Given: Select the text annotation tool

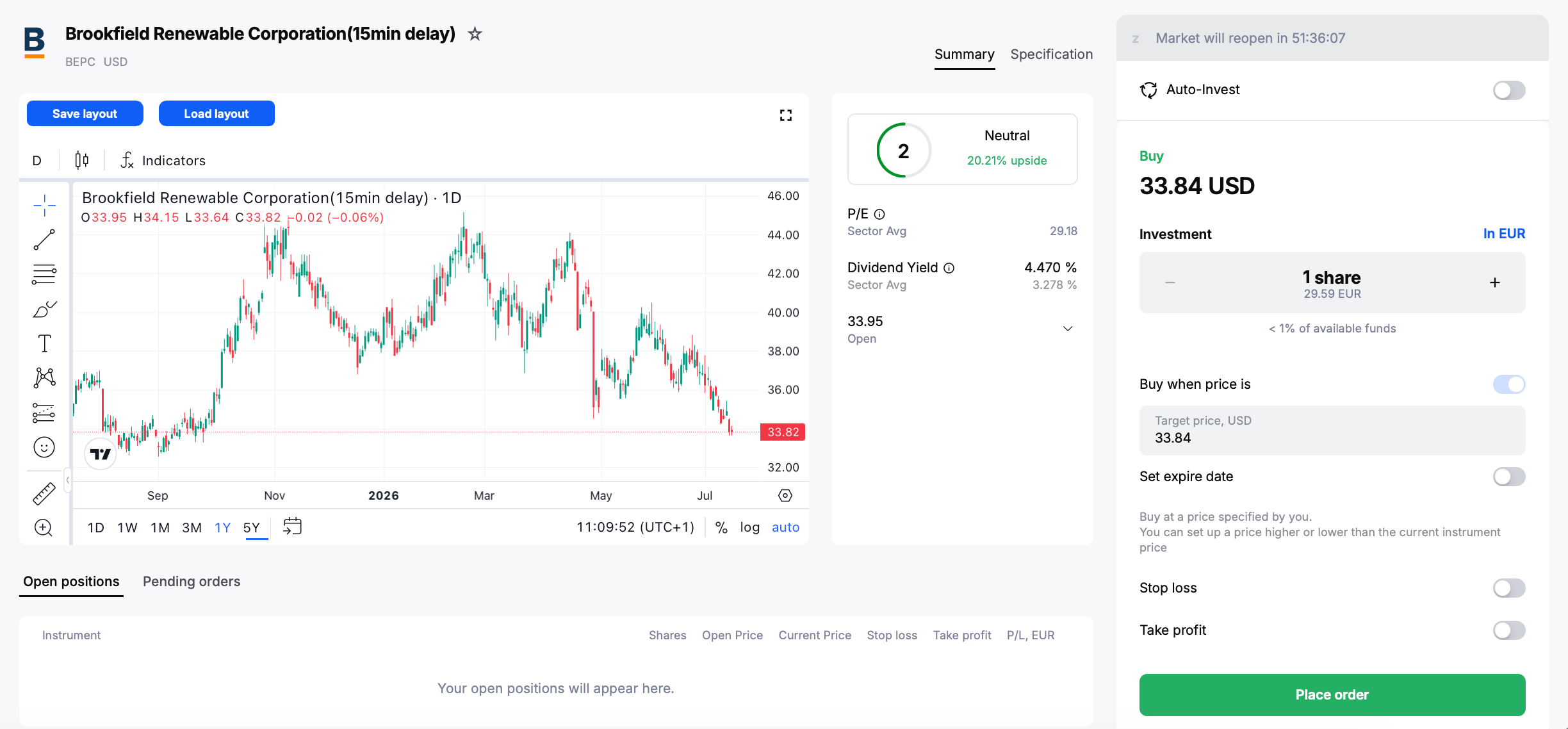Looking at the screenshot, I should [x=44, y=343].
